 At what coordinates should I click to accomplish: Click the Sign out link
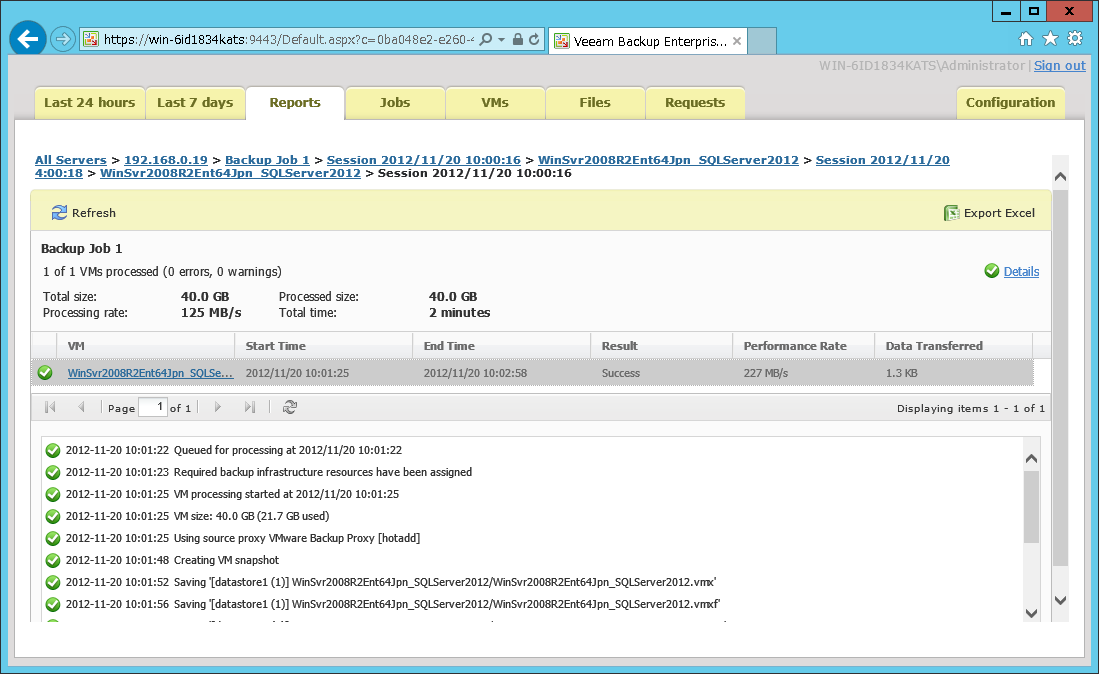point(1060,66)
